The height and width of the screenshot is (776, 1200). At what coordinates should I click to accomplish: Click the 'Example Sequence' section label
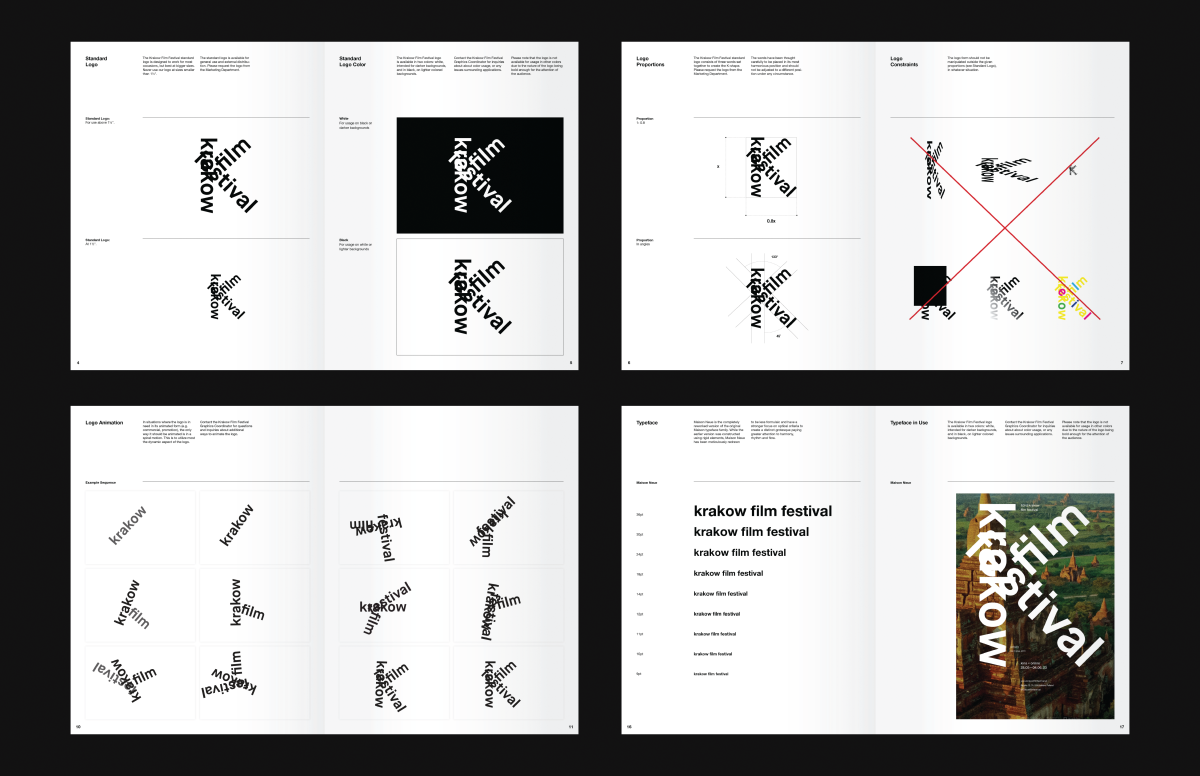click(101, 483)
